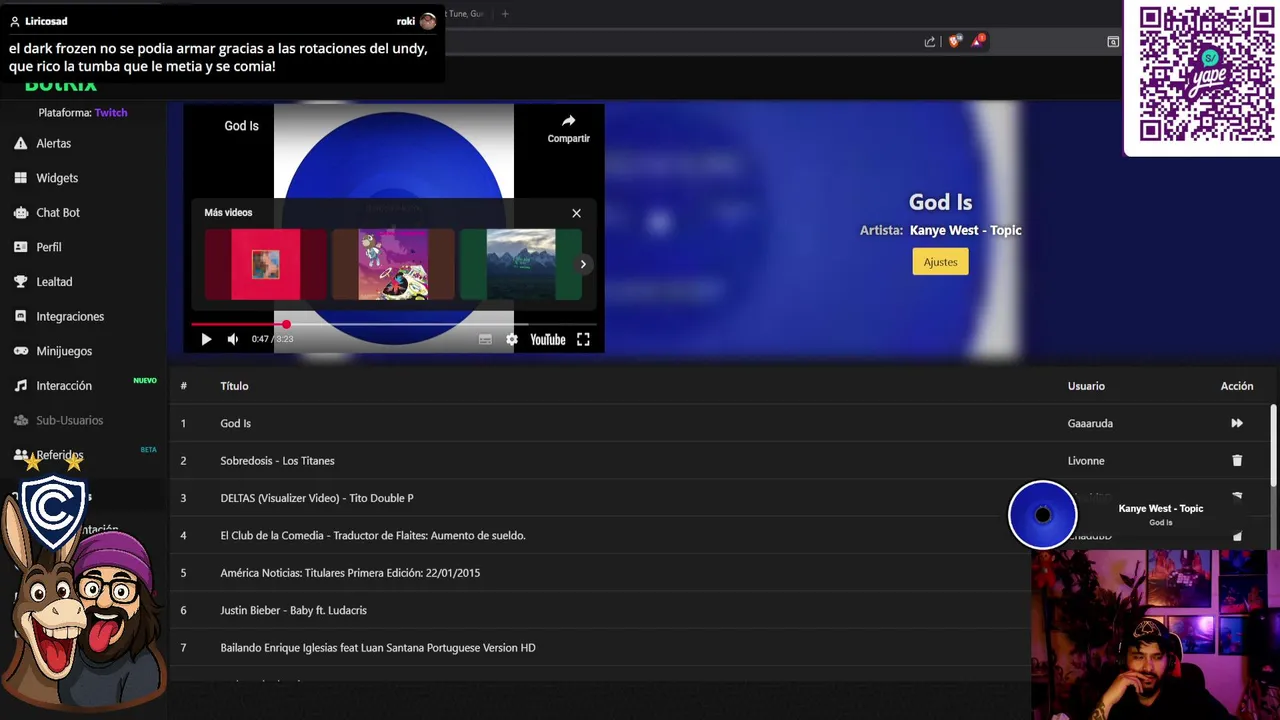This screenshot has height=720, width=1280.
Task: Click the Twitch platform link
Action: click(111, 113)
